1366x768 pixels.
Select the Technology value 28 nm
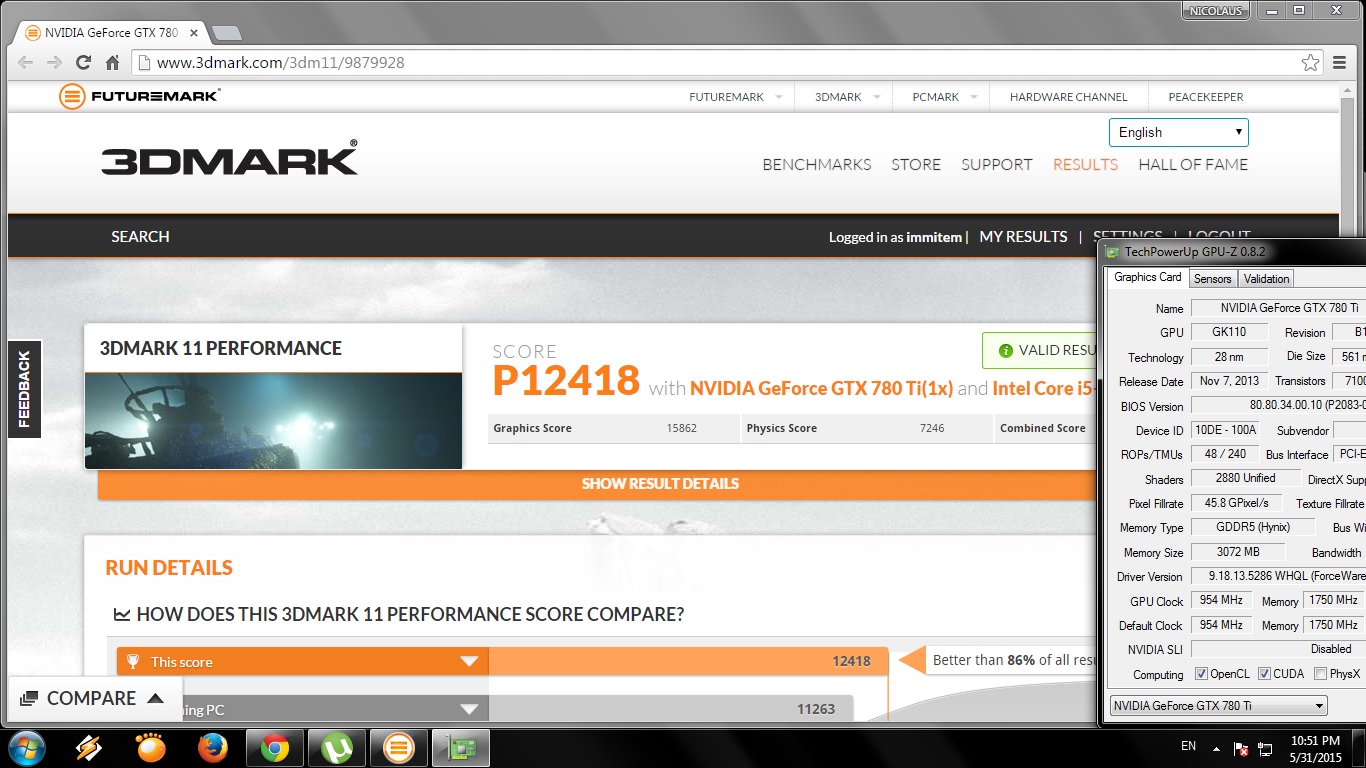click(x=1229, y=357)
